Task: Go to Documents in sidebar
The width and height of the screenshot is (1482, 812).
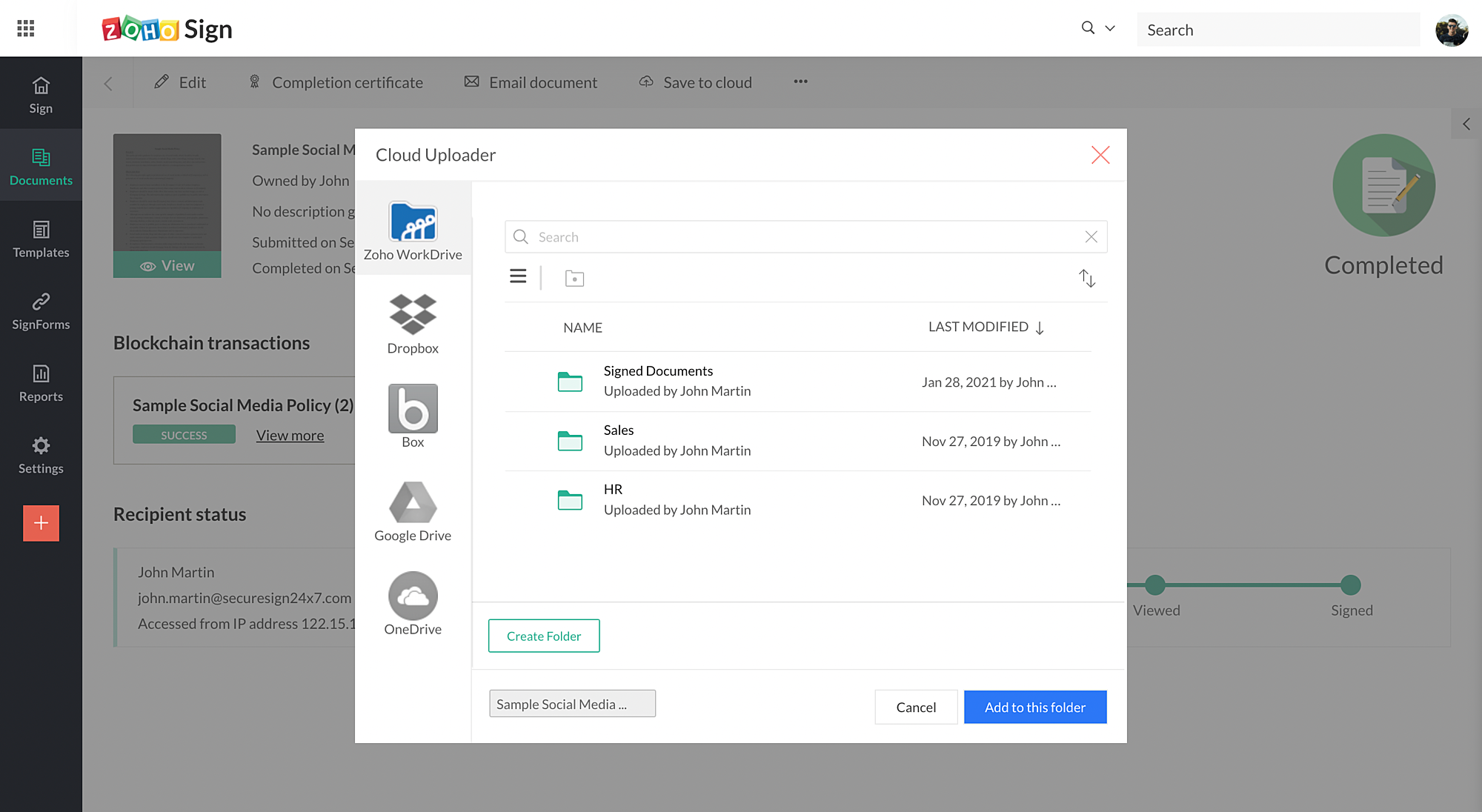Action: 41,167
